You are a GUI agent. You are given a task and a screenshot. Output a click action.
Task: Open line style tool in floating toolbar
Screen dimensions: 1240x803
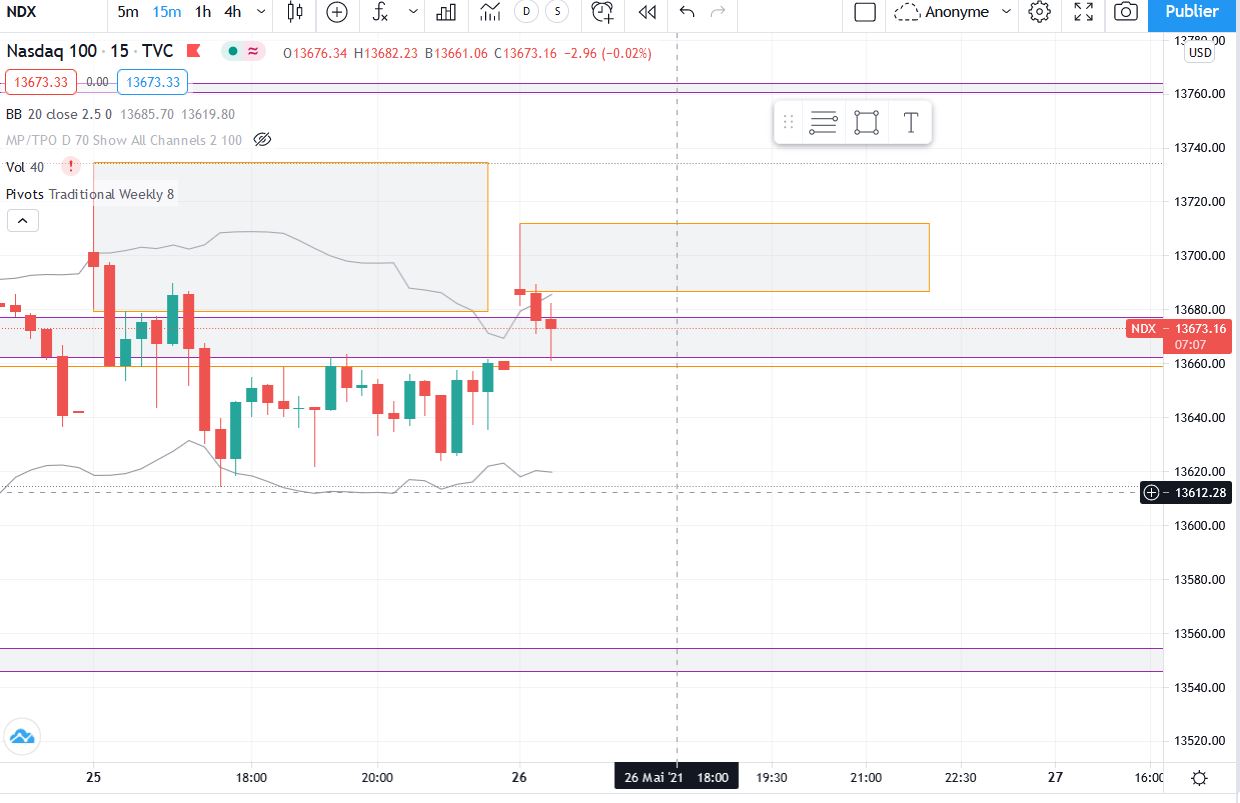[x=823, y=123]
